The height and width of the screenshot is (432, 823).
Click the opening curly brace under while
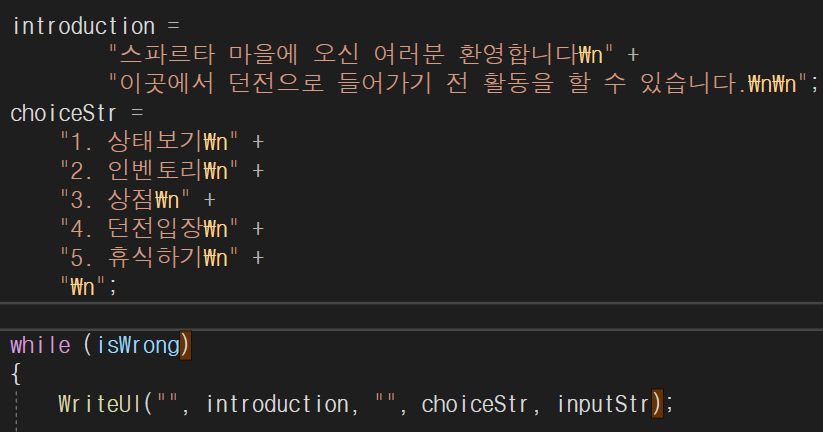(x=16, y=374)
